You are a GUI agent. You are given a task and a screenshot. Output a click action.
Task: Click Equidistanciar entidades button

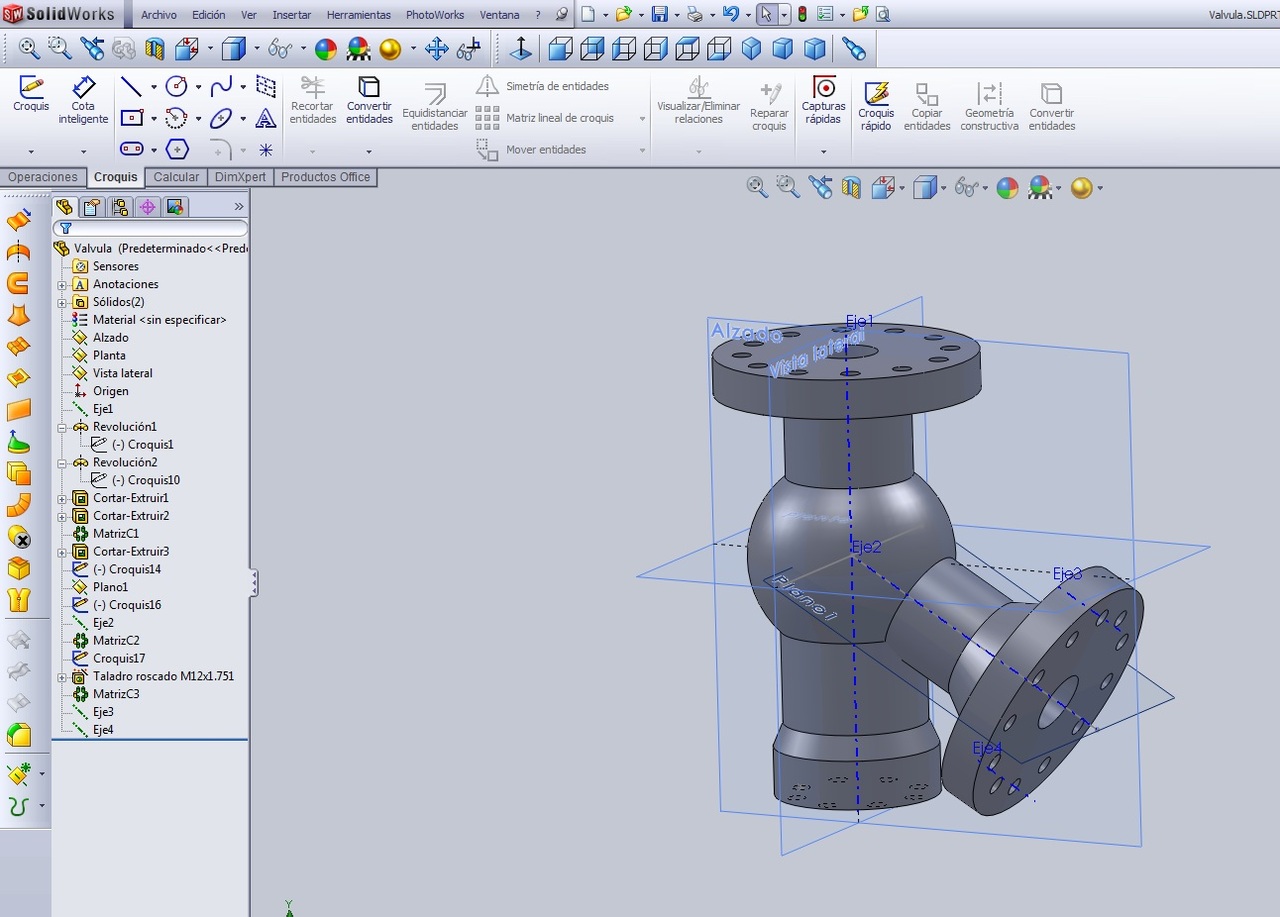[x=435, y=107]
